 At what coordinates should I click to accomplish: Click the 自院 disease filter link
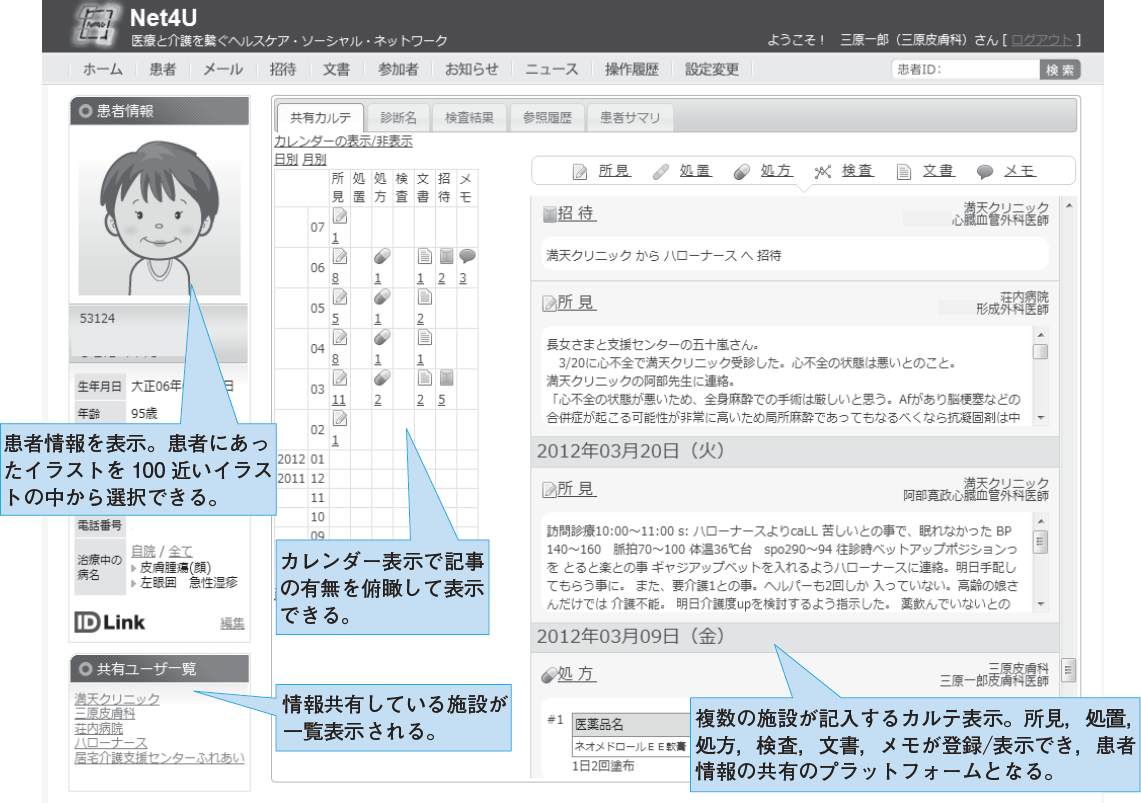tap(143, 551)
